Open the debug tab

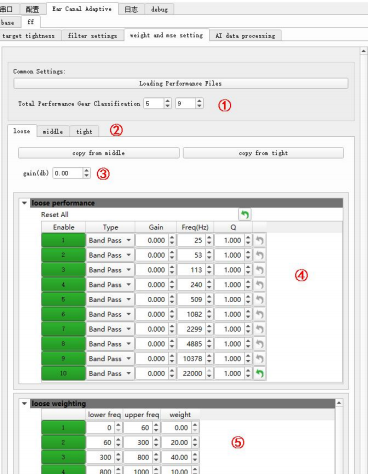pyautogui.click(x=159, y=9)
